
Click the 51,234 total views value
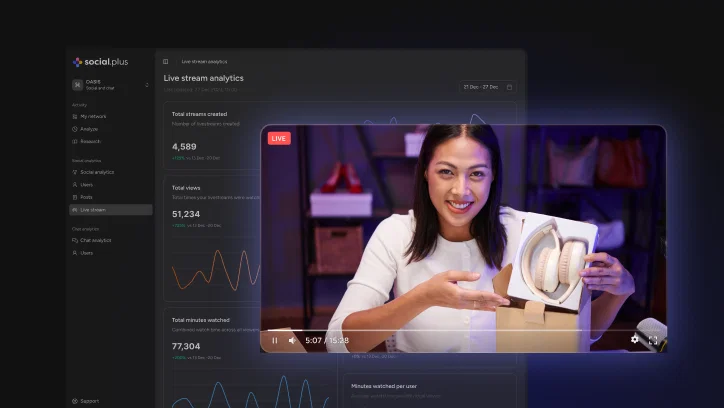pos(186,214)
